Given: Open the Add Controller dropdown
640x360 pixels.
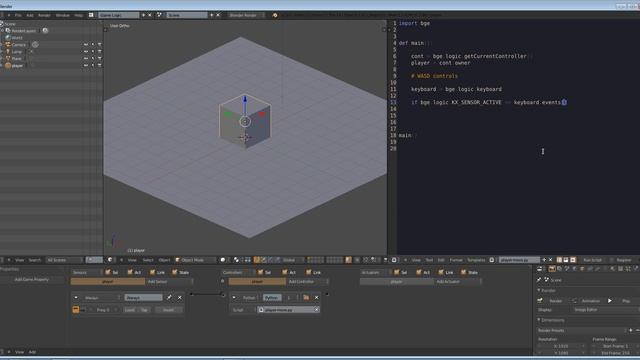Looking at the screenshot, I should pos(307,282).
